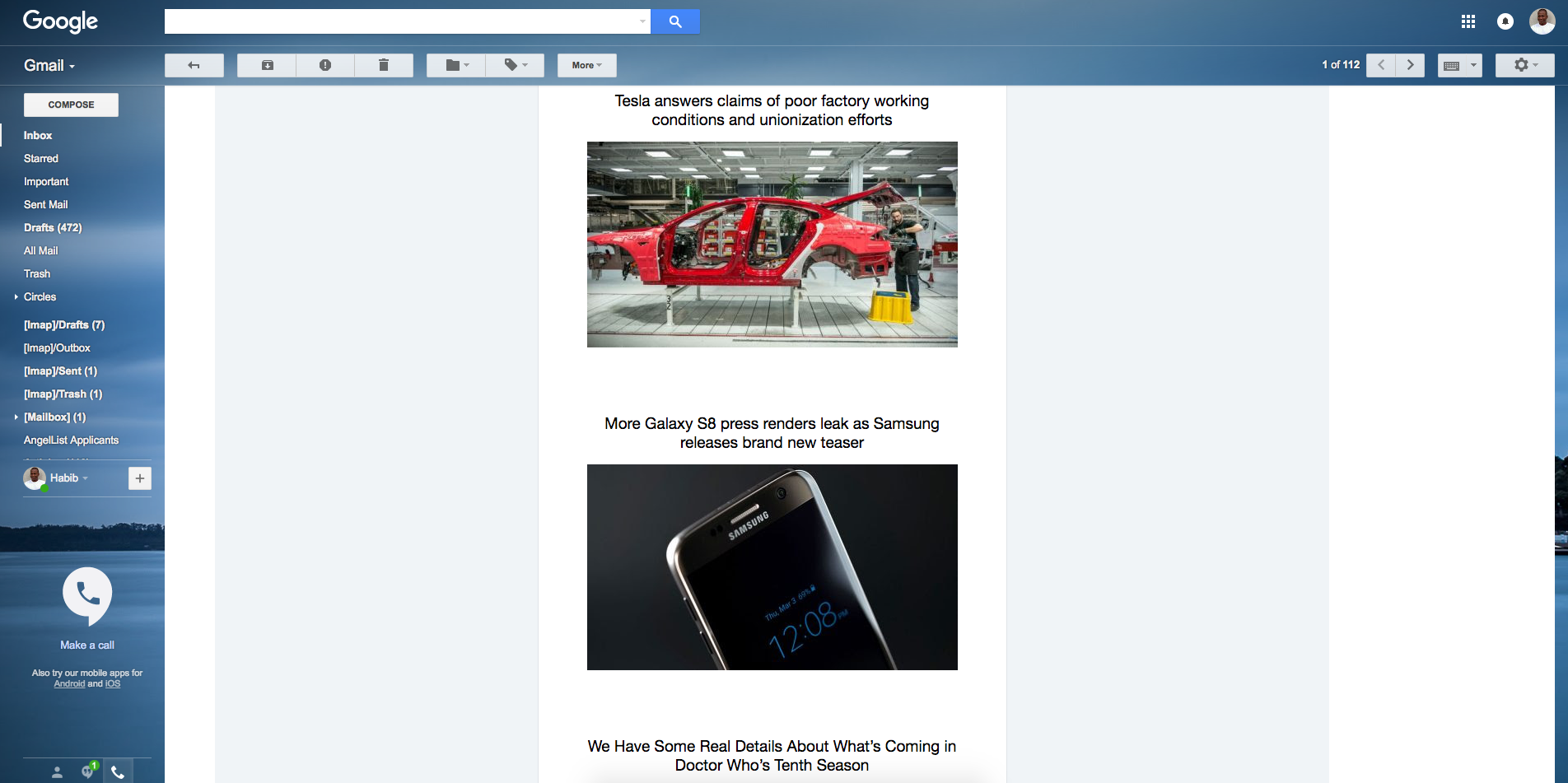Click the blue search button
The height and width of the screenshot is (783, 1568).
pos(675,21)
